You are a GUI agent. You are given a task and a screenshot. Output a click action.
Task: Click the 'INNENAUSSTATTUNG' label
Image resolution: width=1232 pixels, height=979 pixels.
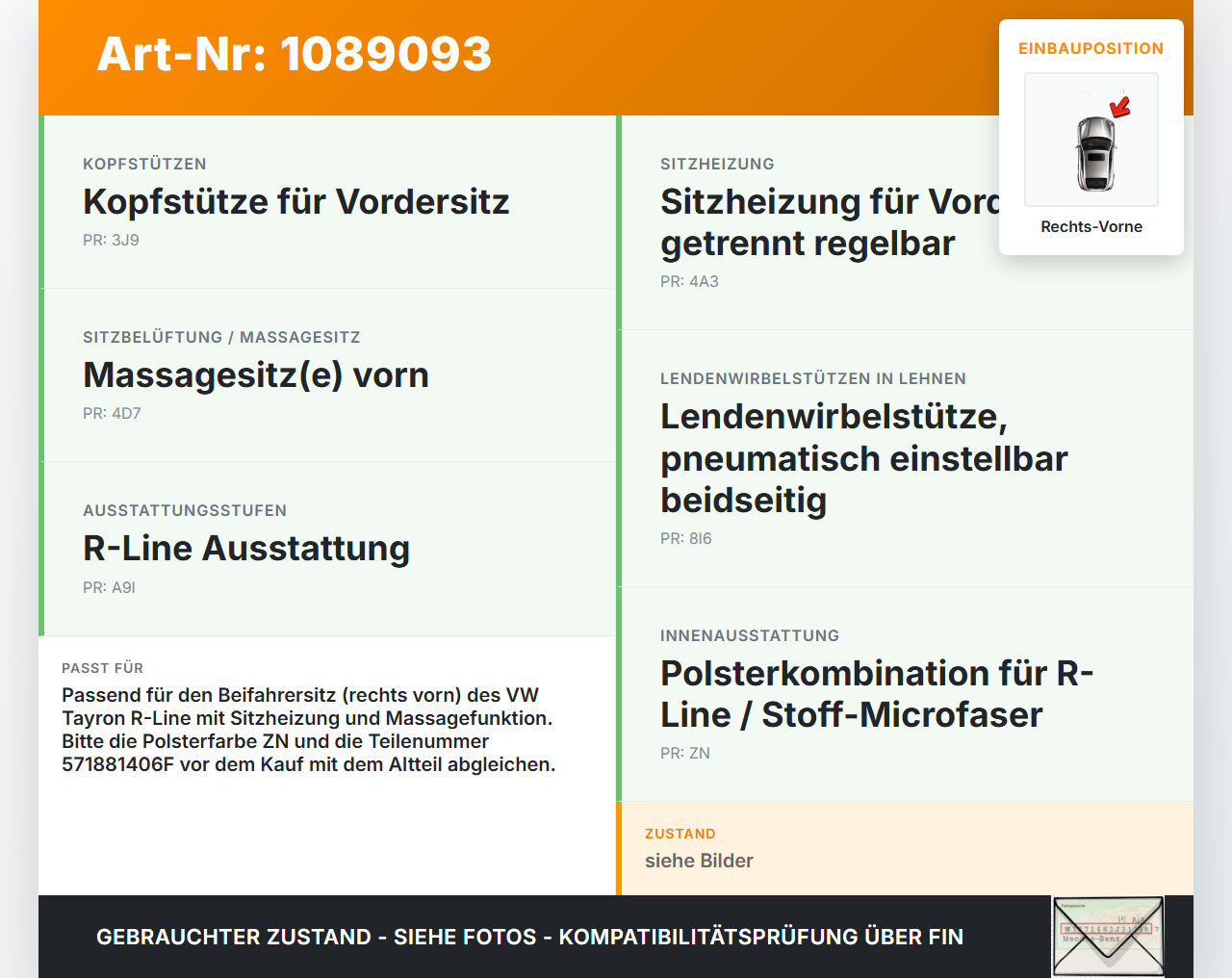tap(750, 635)
